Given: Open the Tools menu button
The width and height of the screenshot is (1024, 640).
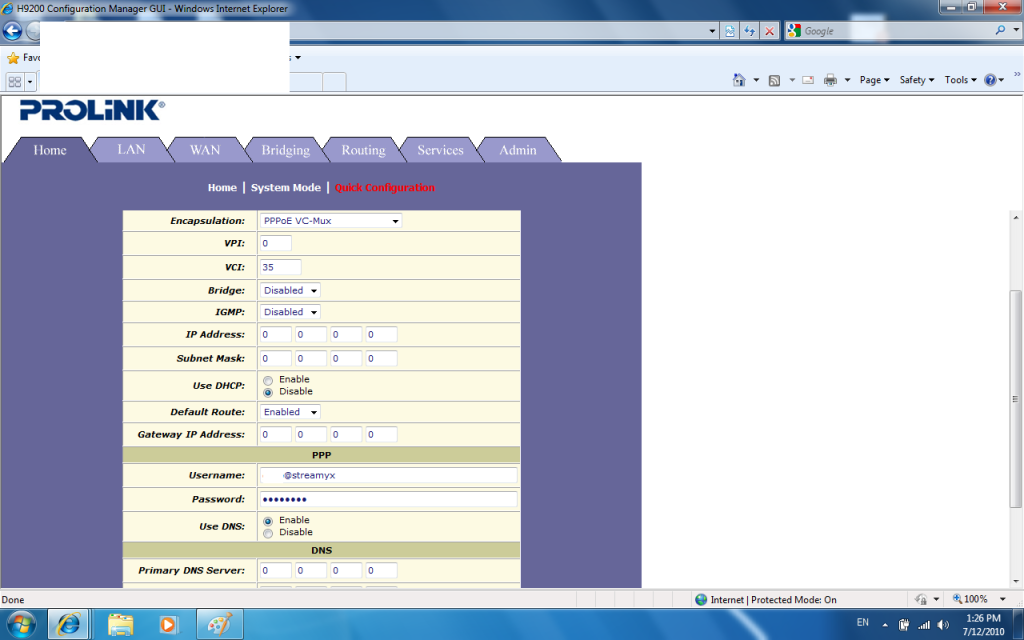Looking at the screenshot, I should tap(960, 80).
